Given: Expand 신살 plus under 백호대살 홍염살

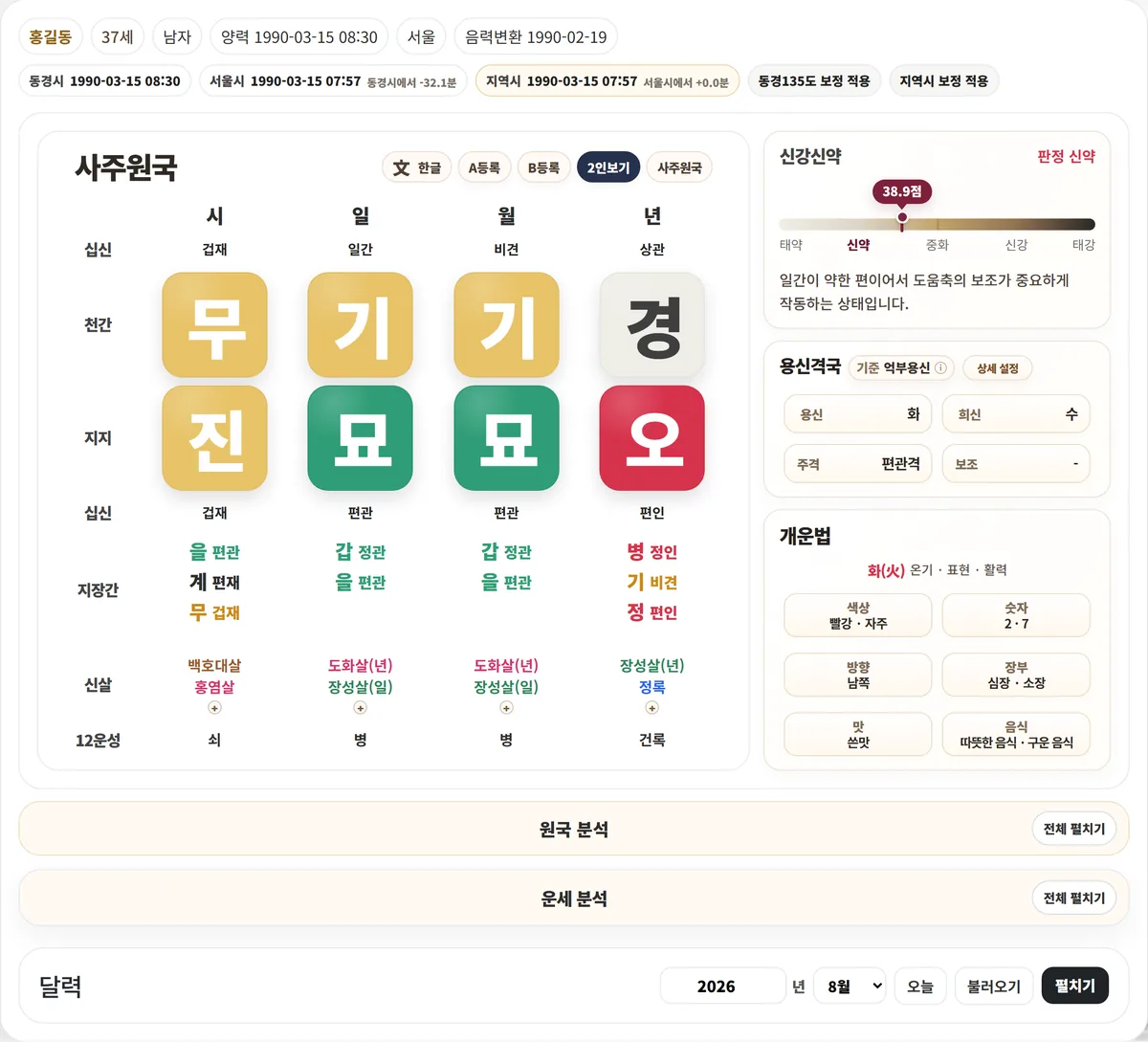Looking at the screenshot, I should (214, 708).
